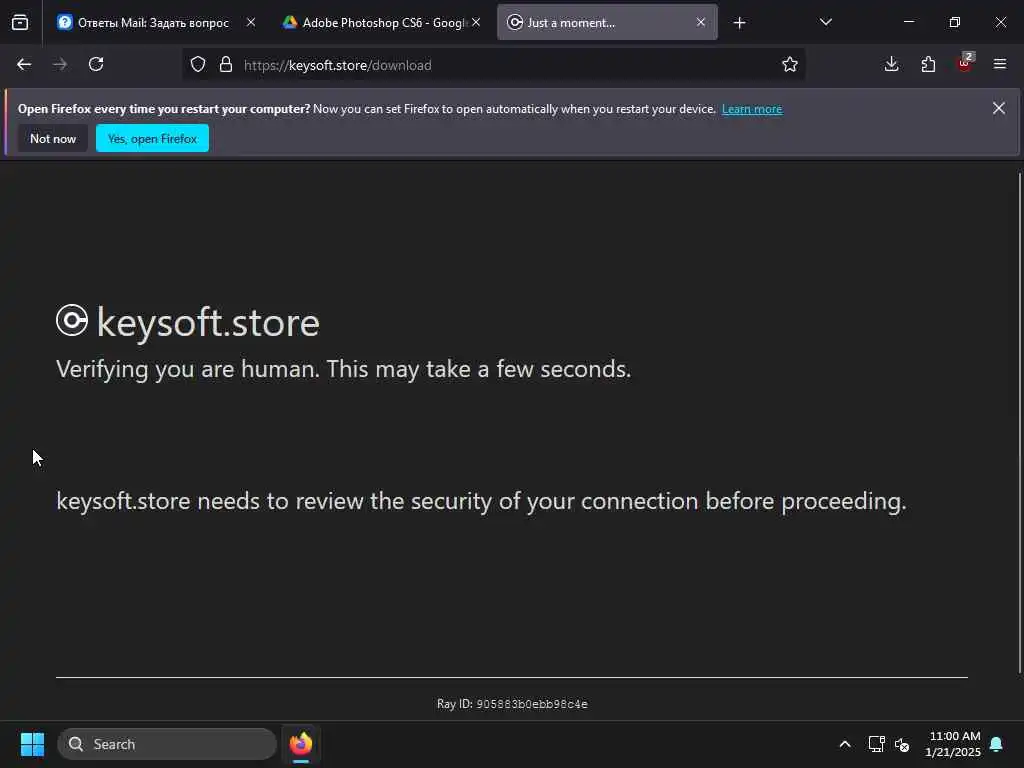This screenshot has width=1024, height=768.
Task: Click Firefox icon in taskbar
Action: point(300,744)
